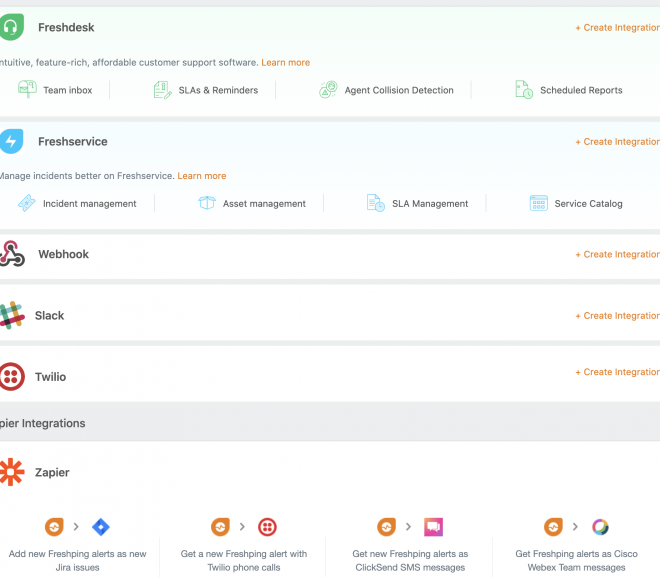Click the Webhook logo icon

[12, 254]
